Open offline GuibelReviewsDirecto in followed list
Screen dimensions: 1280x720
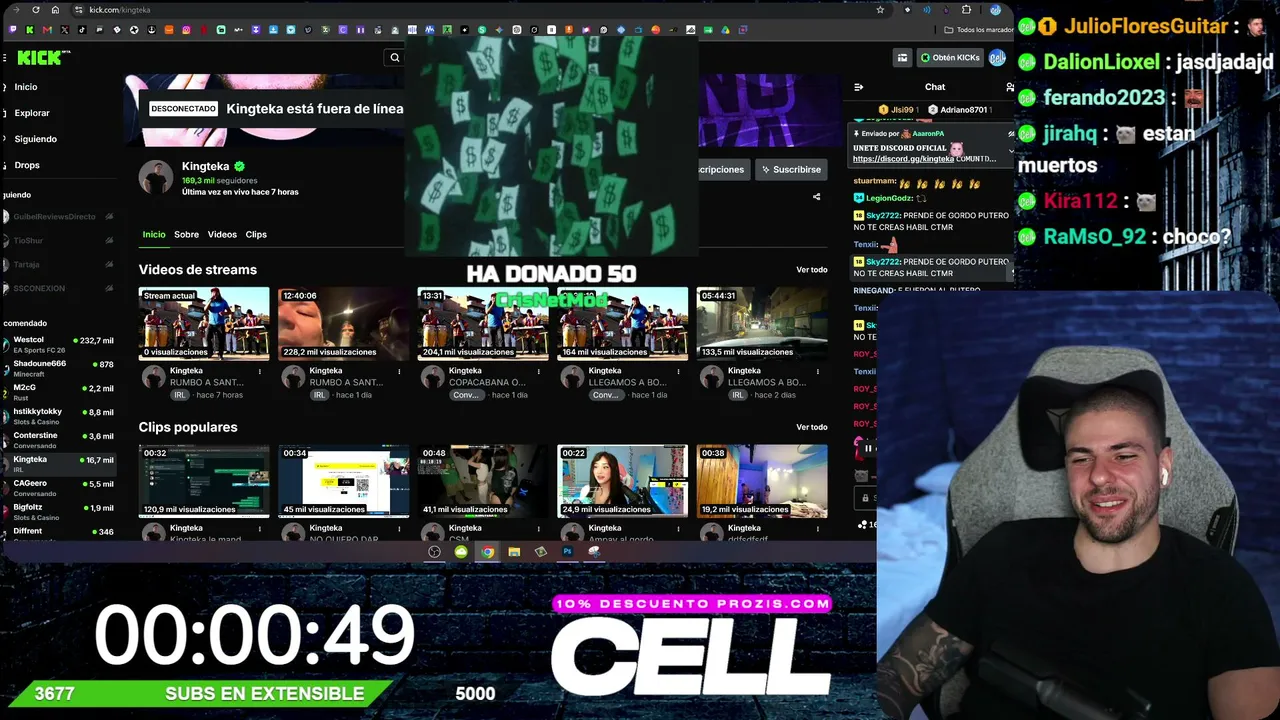click(x=60, y=217)
